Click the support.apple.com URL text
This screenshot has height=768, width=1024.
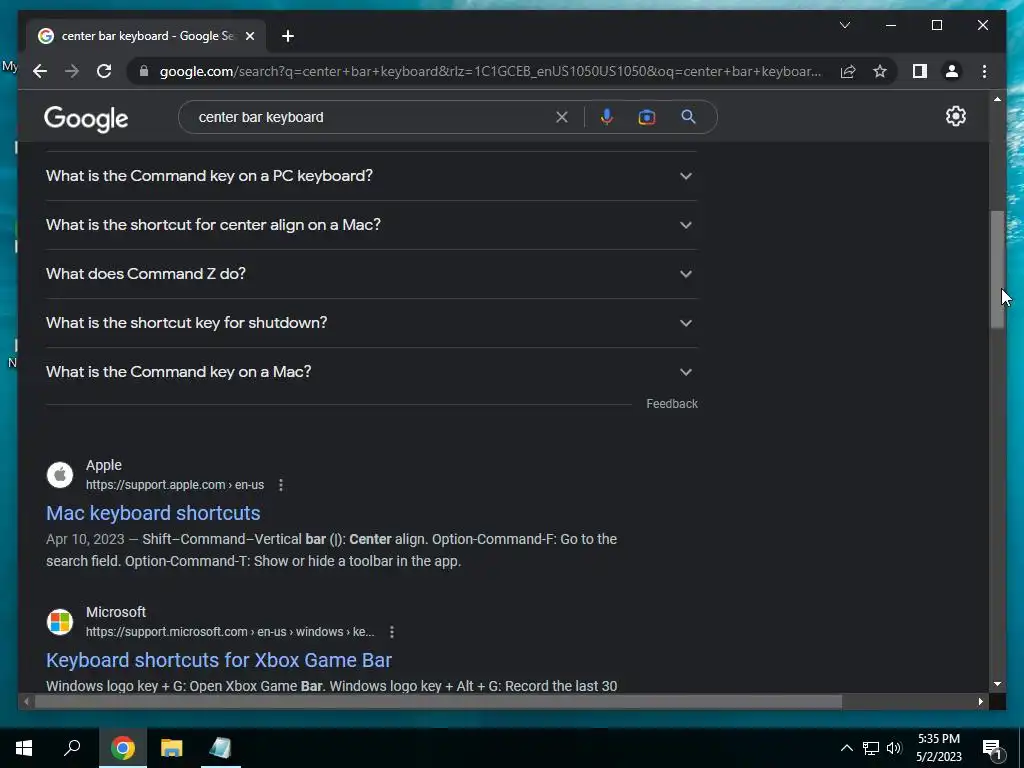(174, 485)
